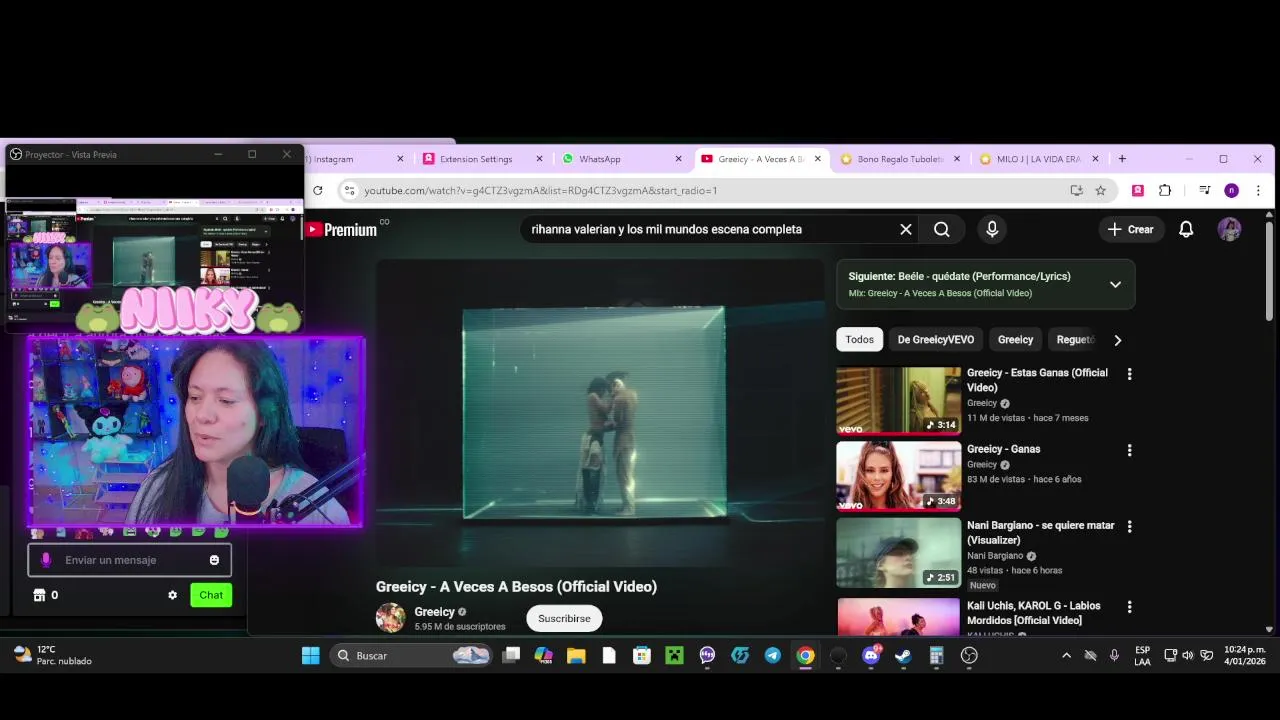1280x720 pixels.
Task: Open the Windows Start menu
Action: (311, 656)
